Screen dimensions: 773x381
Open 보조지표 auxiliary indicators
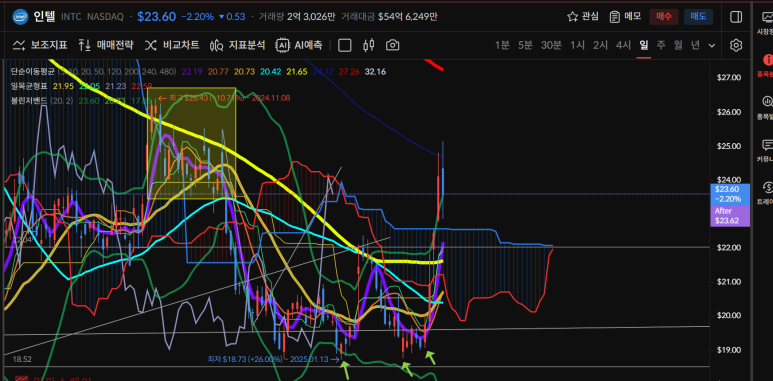click(40, 45)
